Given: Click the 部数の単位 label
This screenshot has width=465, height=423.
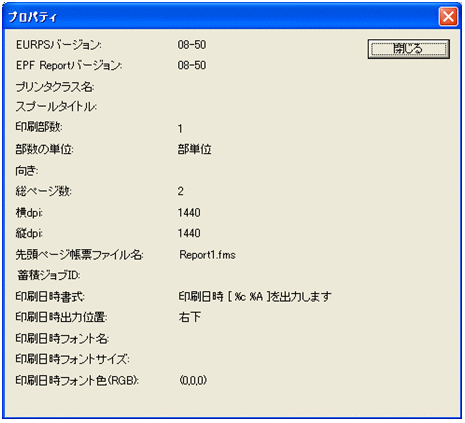Looking at the screenshot, I should [x=45, y=149].
